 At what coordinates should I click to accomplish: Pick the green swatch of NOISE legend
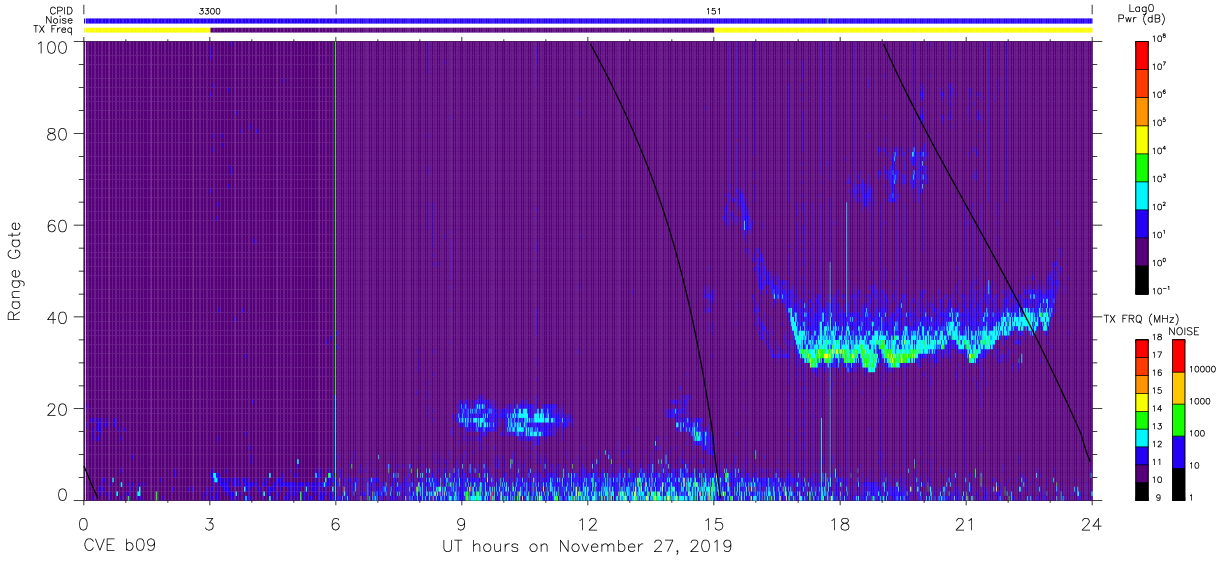(x=1179, y=419)
